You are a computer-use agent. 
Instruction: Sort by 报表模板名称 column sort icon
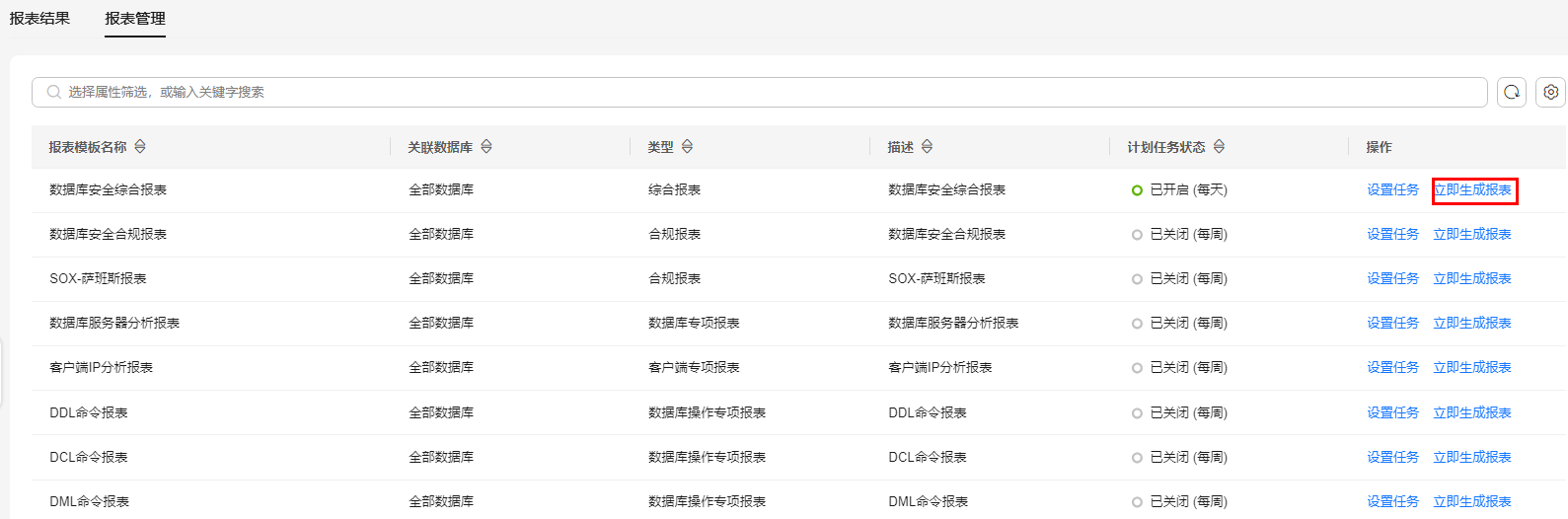[140, 146]
